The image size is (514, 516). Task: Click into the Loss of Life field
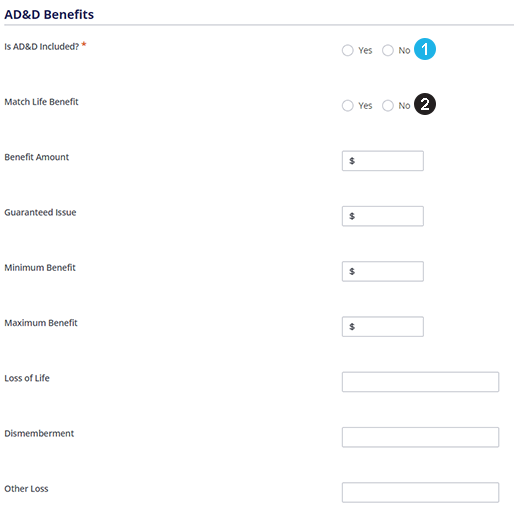[x=420, y=382]
